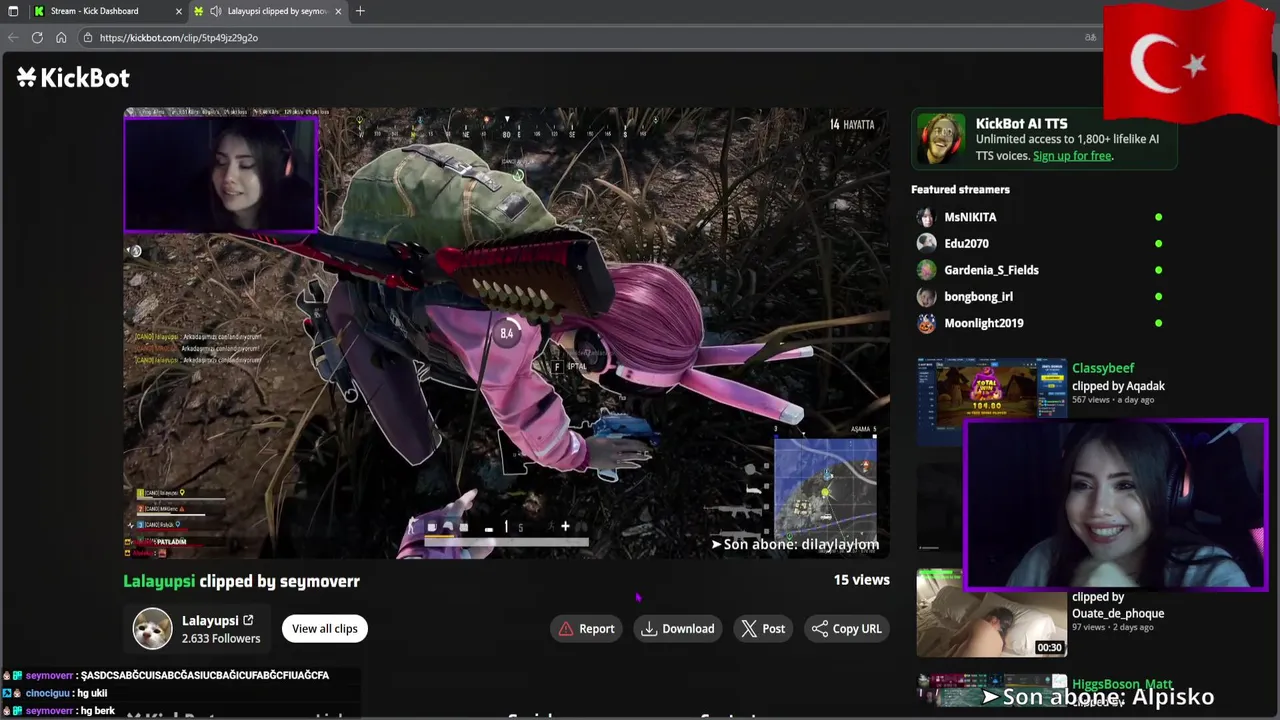Click the KickBot AI TTS avatar image
Viewport: 1280px width, 720px height.
[x=939, y=140]
